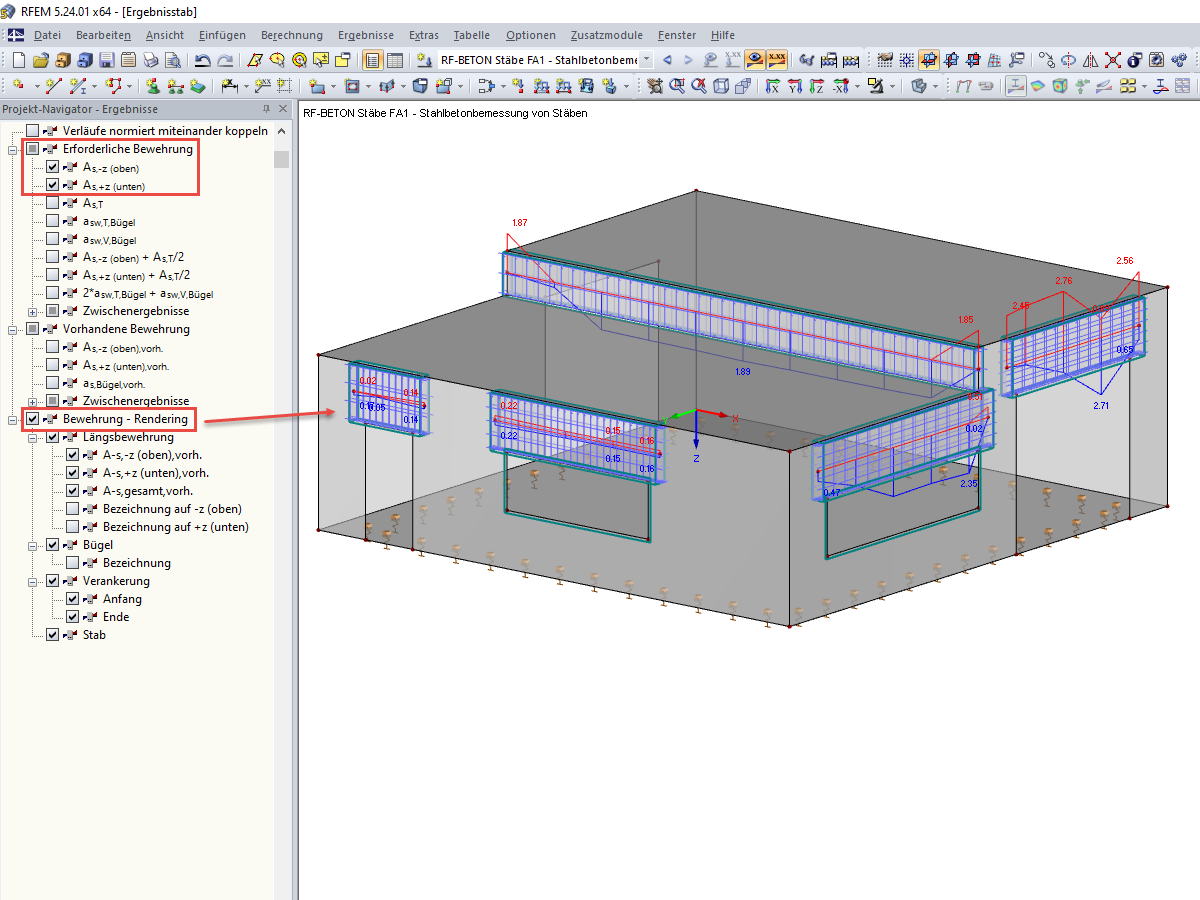The height and width of the screenshot is (900, 1200).
Task: Toggle Bewehrung - Rendering checkbox
Action: (33, 419)
